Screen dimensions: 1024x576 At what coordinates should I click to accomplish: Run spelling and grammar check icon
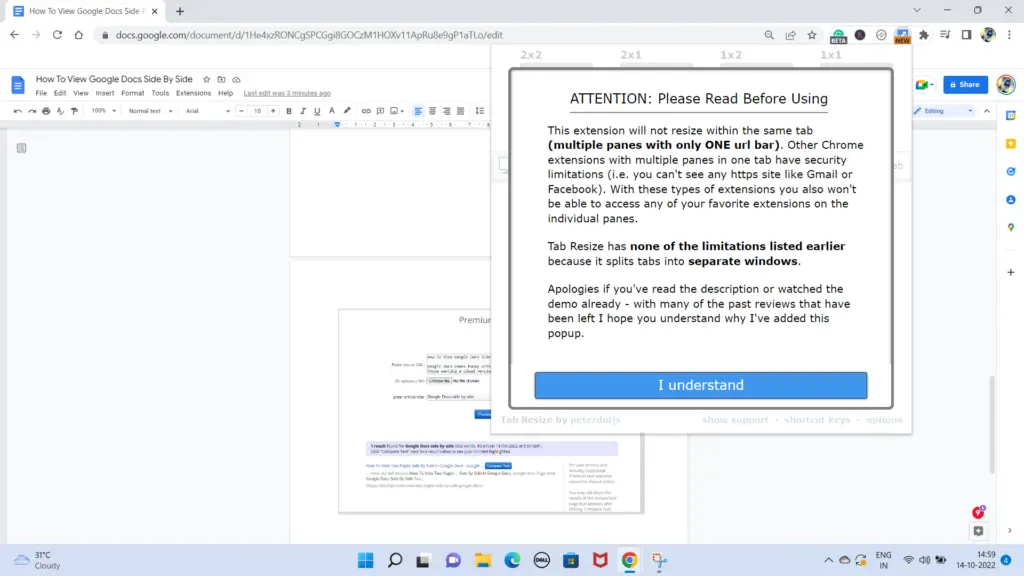click(x=60, y=111)
